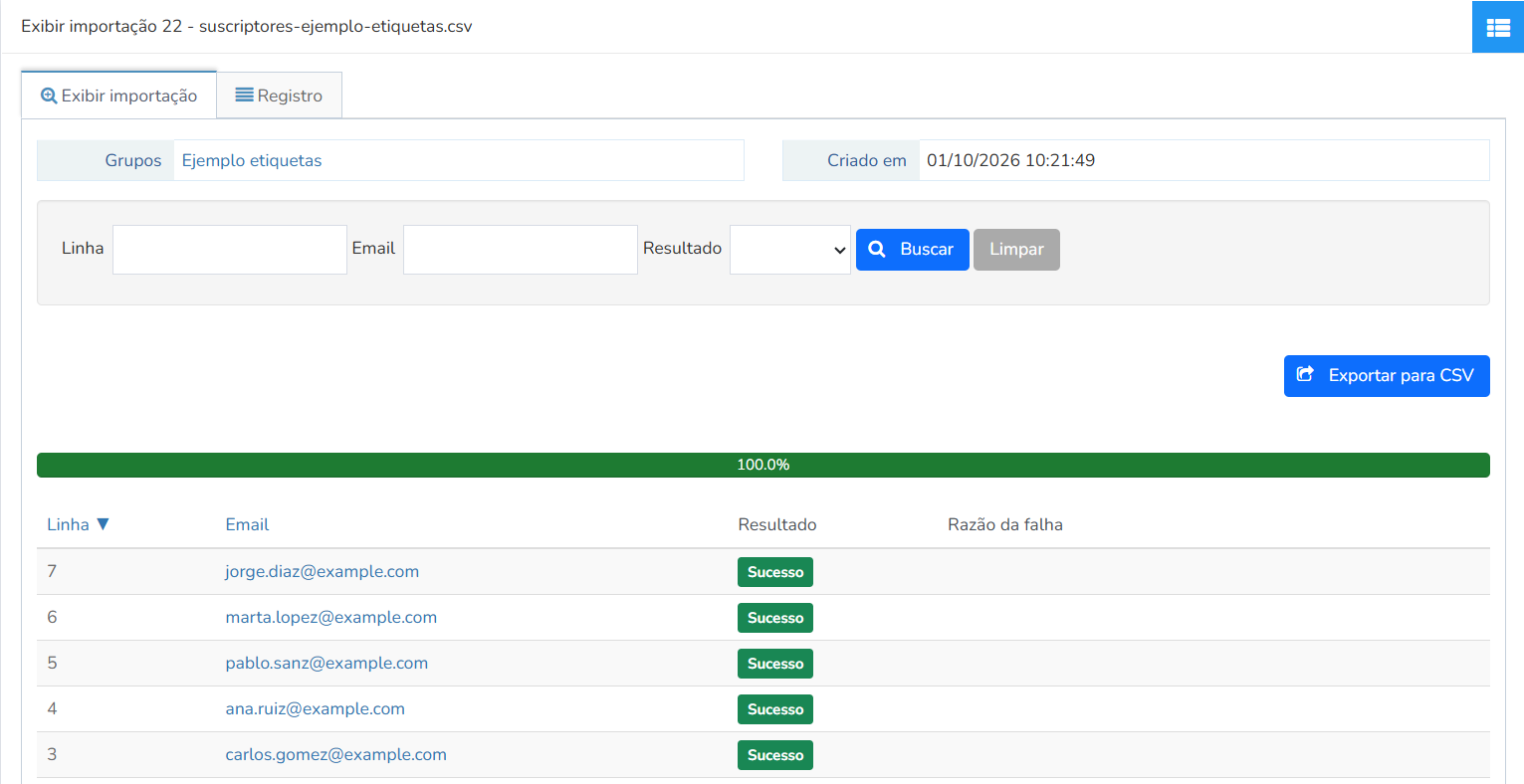Click the Sucesso badge for ana.ruiz

click(775, 710)
